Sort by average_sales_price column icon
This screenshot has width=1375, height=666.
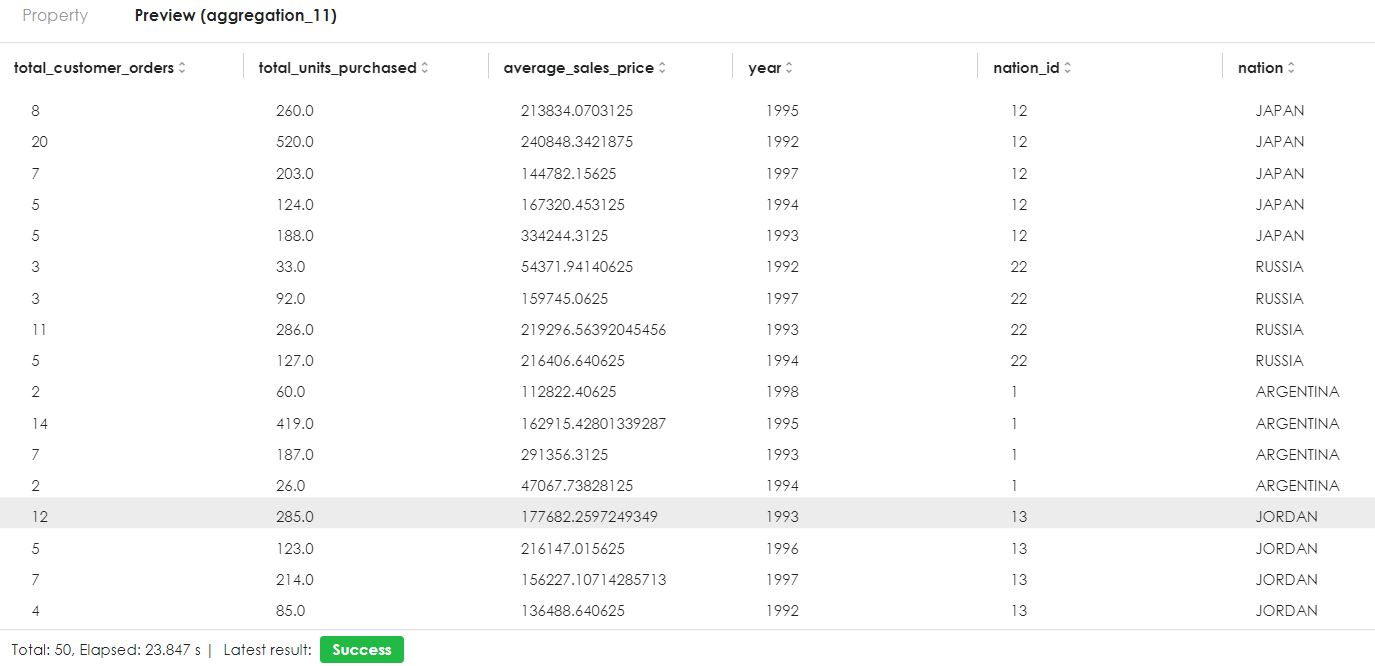pos(662,68)
